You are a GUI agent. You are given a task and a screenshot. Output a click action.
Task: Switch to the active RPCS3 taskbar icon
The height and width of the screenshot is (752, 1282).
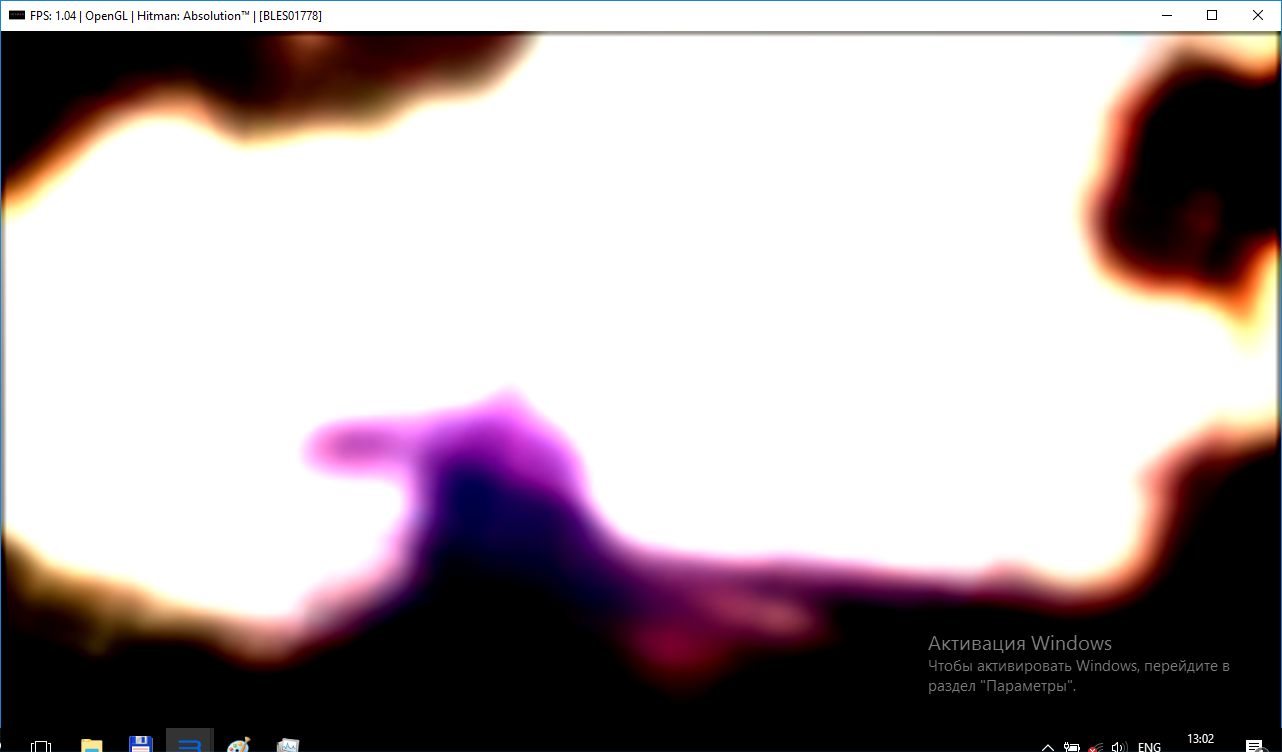pos(190,742)
